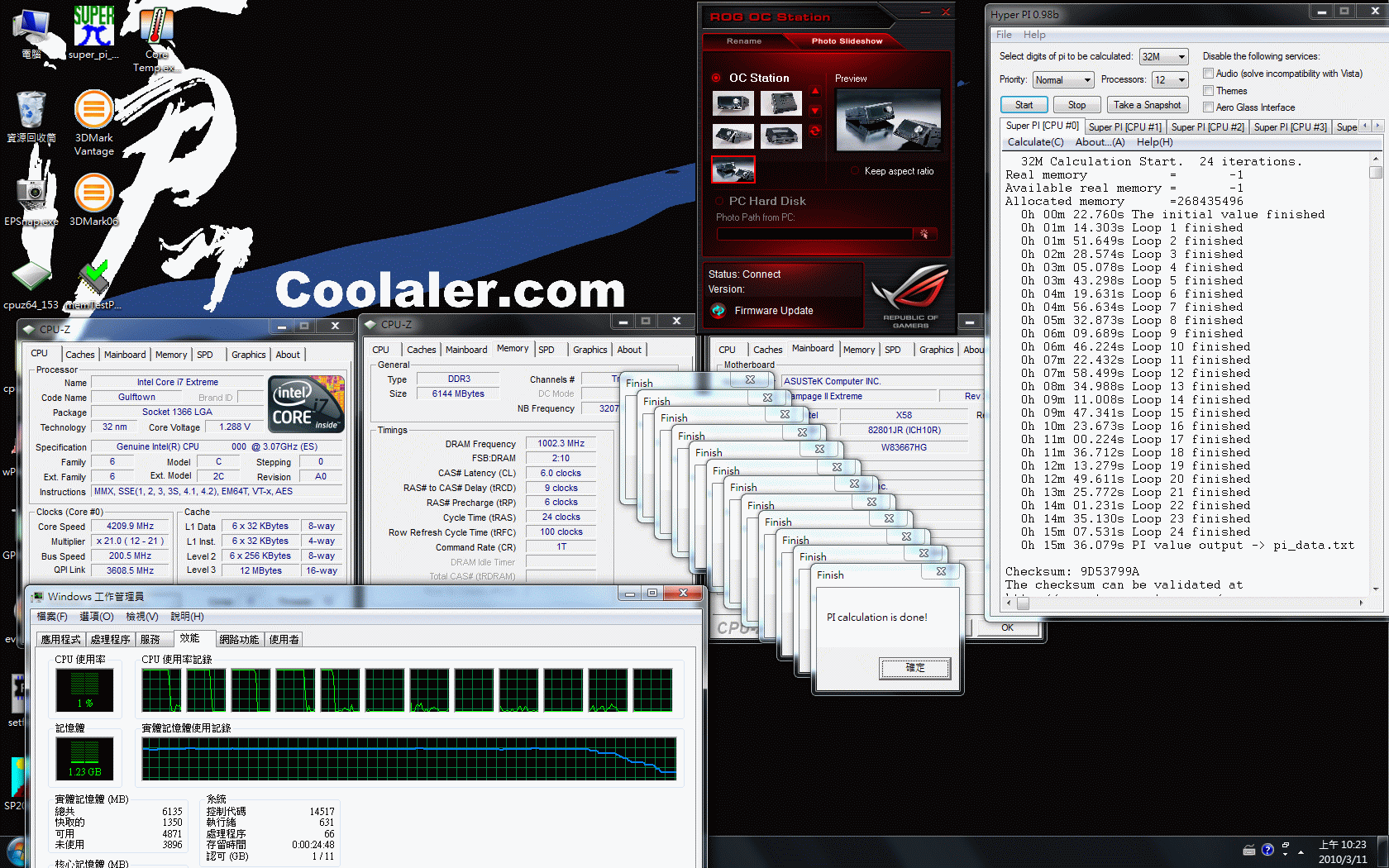Click Take a Snapshot button
1389x868 pixels.
[1147, 105]
